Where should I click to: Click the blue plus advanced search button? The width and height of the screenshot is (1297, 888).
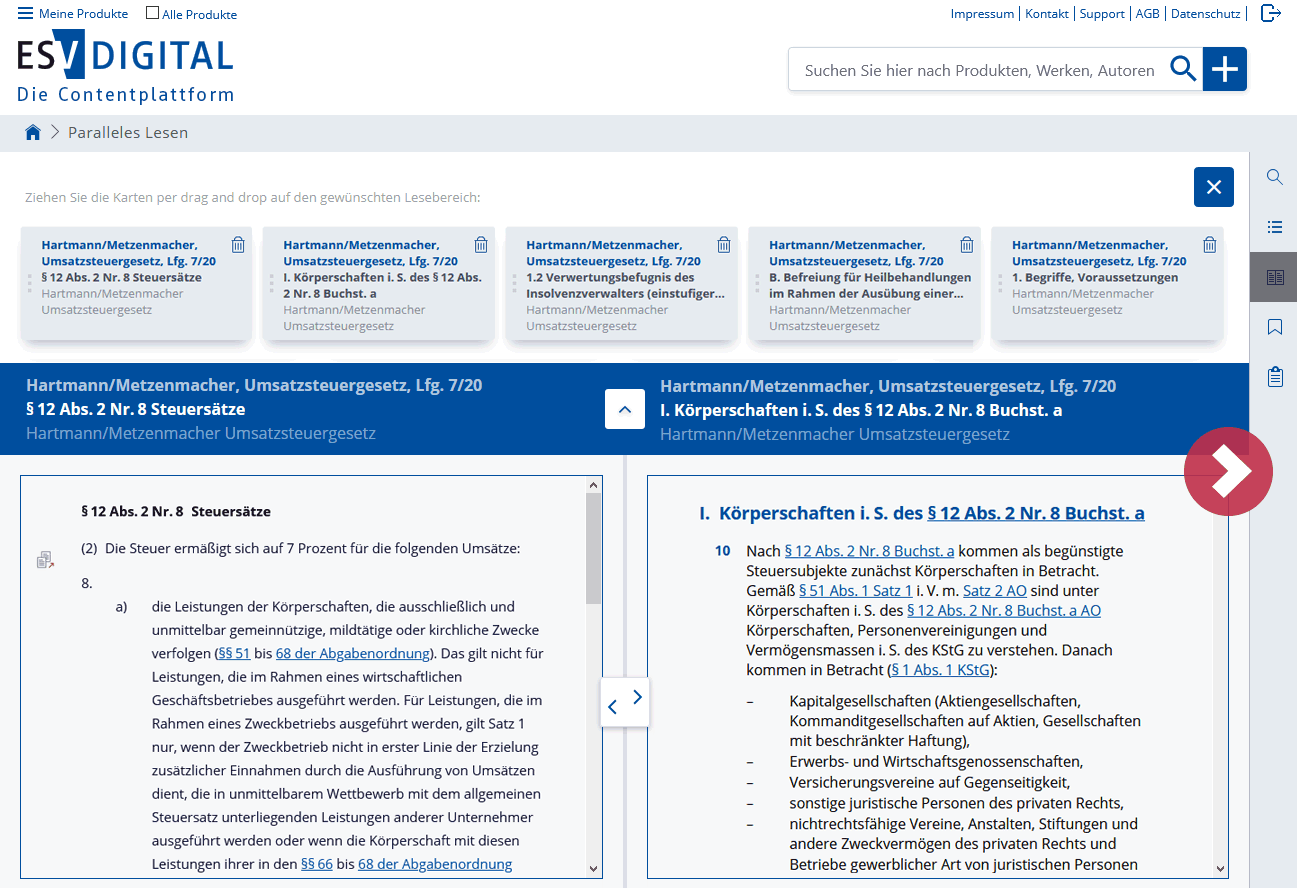pos(1225,69)
